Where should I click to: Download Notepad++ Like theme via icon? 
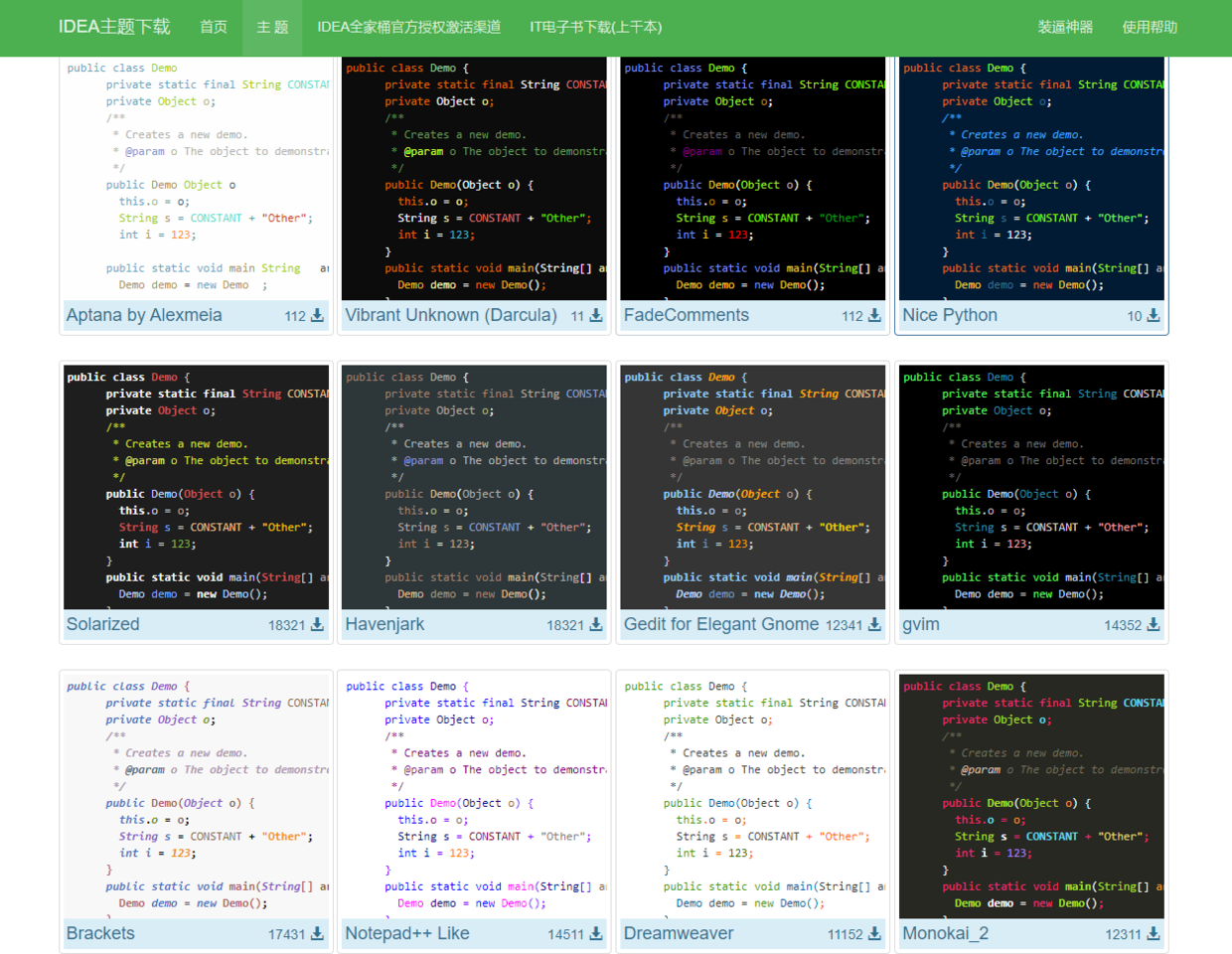[596, 934]
